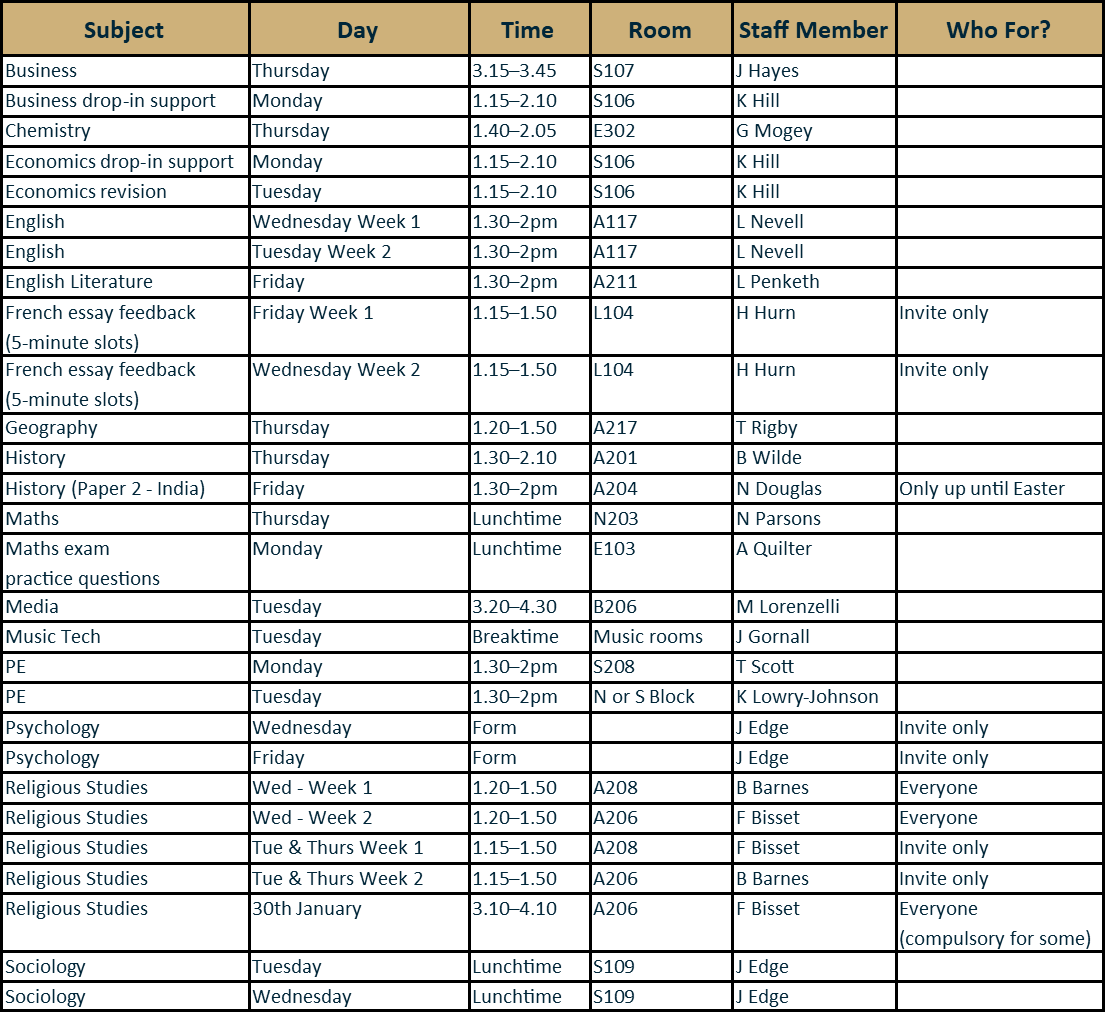Click the Subject column header
Viewport: 1105px width, 1012px height.
[124, 30]
